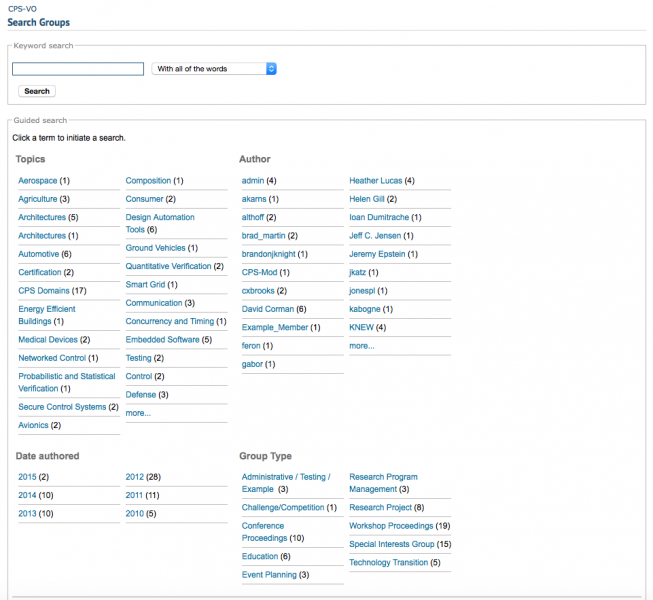Expand more topics under Topics list
Screen dimensions: 653x600
[x=138, y=413]
